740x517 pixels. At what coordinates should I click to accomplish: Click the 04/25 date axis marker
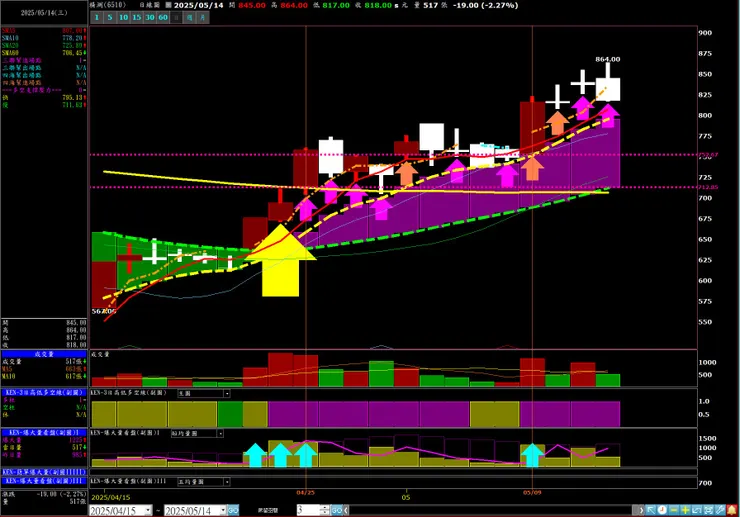[305, 492]
